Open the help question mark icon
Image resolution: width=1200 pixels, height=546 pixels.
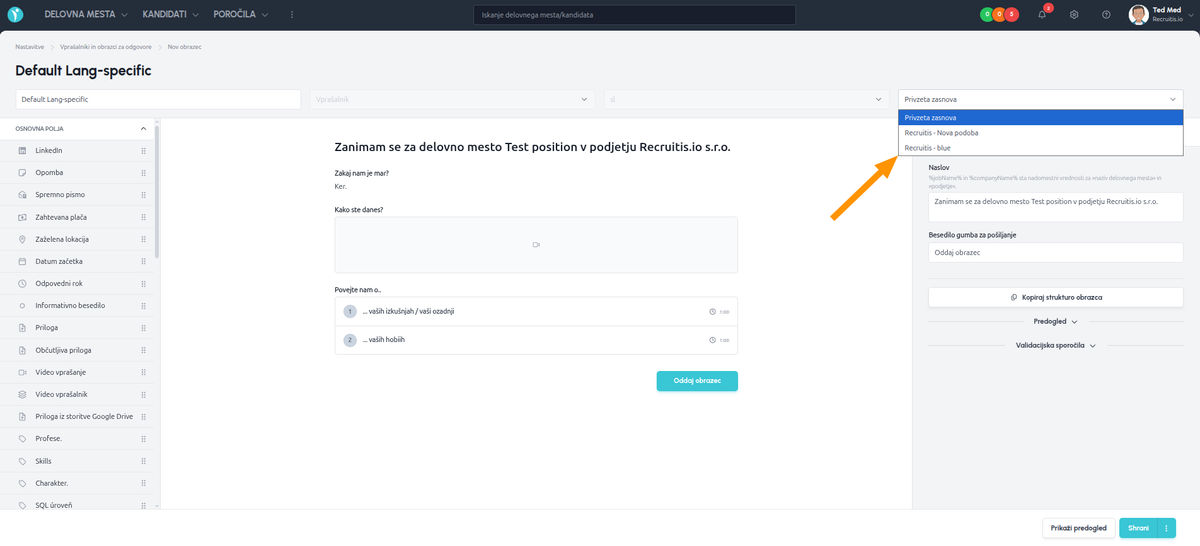pos(1106,15)
